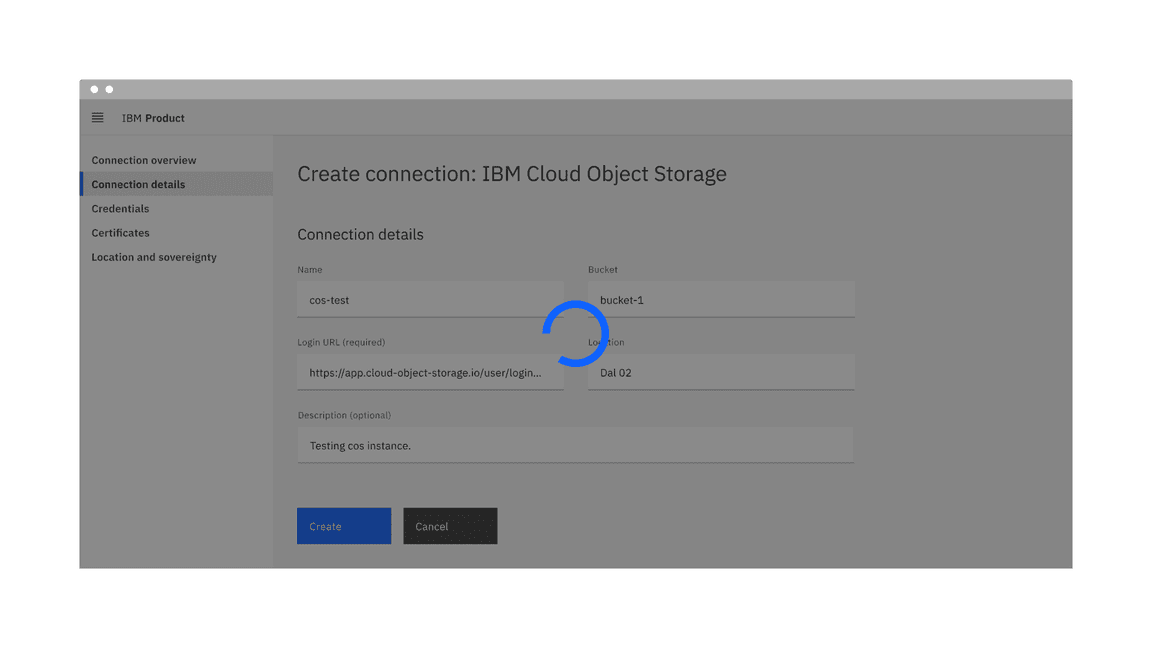Open the Credentials section

tap(120, 209)
